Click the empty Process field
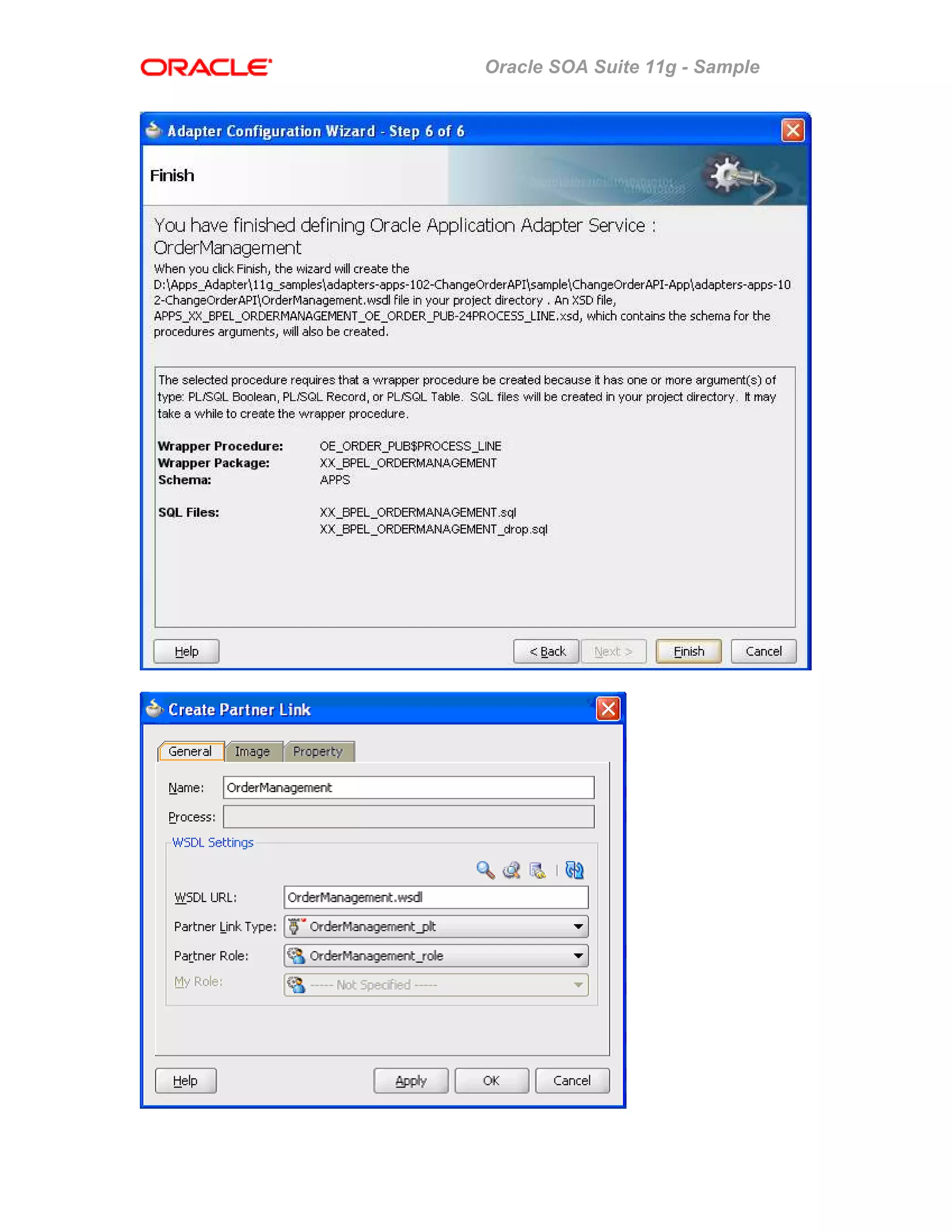This screenshot has height=1232, width=952. (x=409, y=817)
